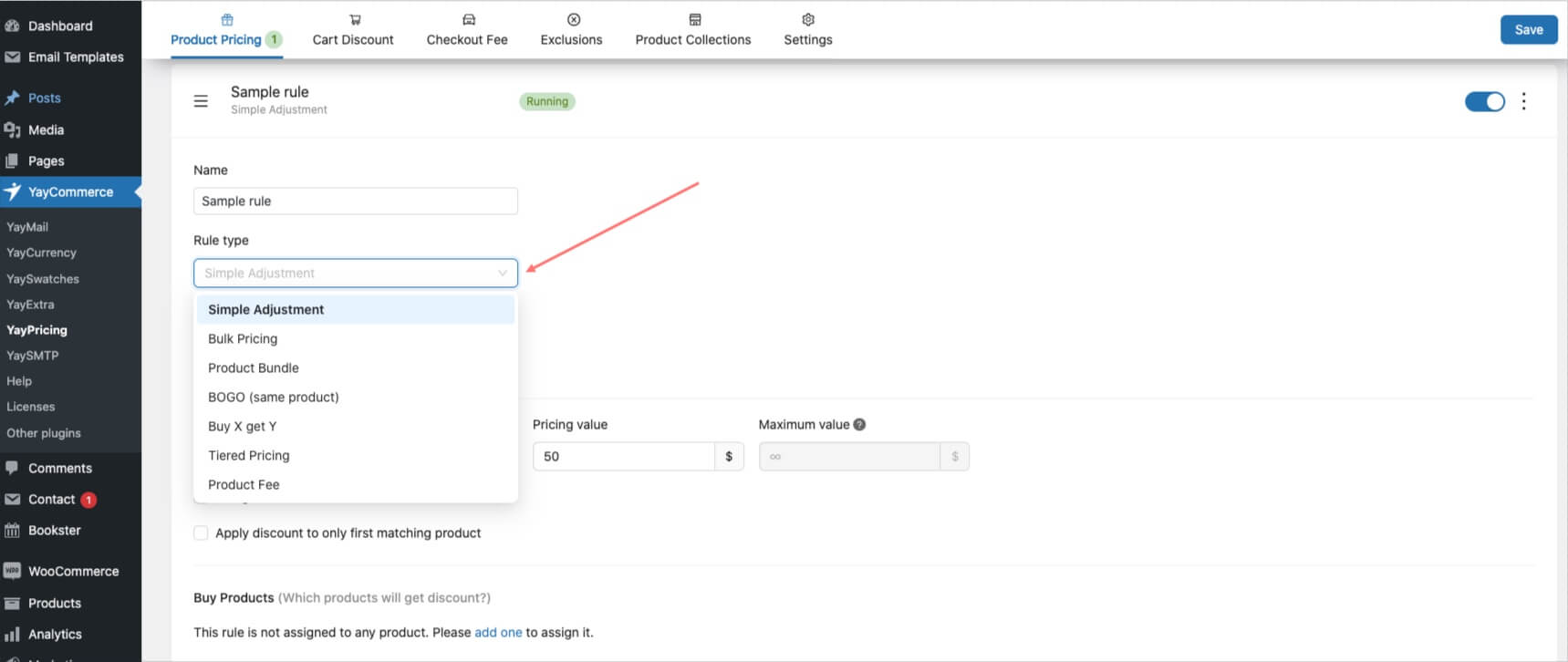Image resolution: width=1568 pixels, height=662 pixels.
Task: Click the Save button
Action: (x=1528, y=30)
